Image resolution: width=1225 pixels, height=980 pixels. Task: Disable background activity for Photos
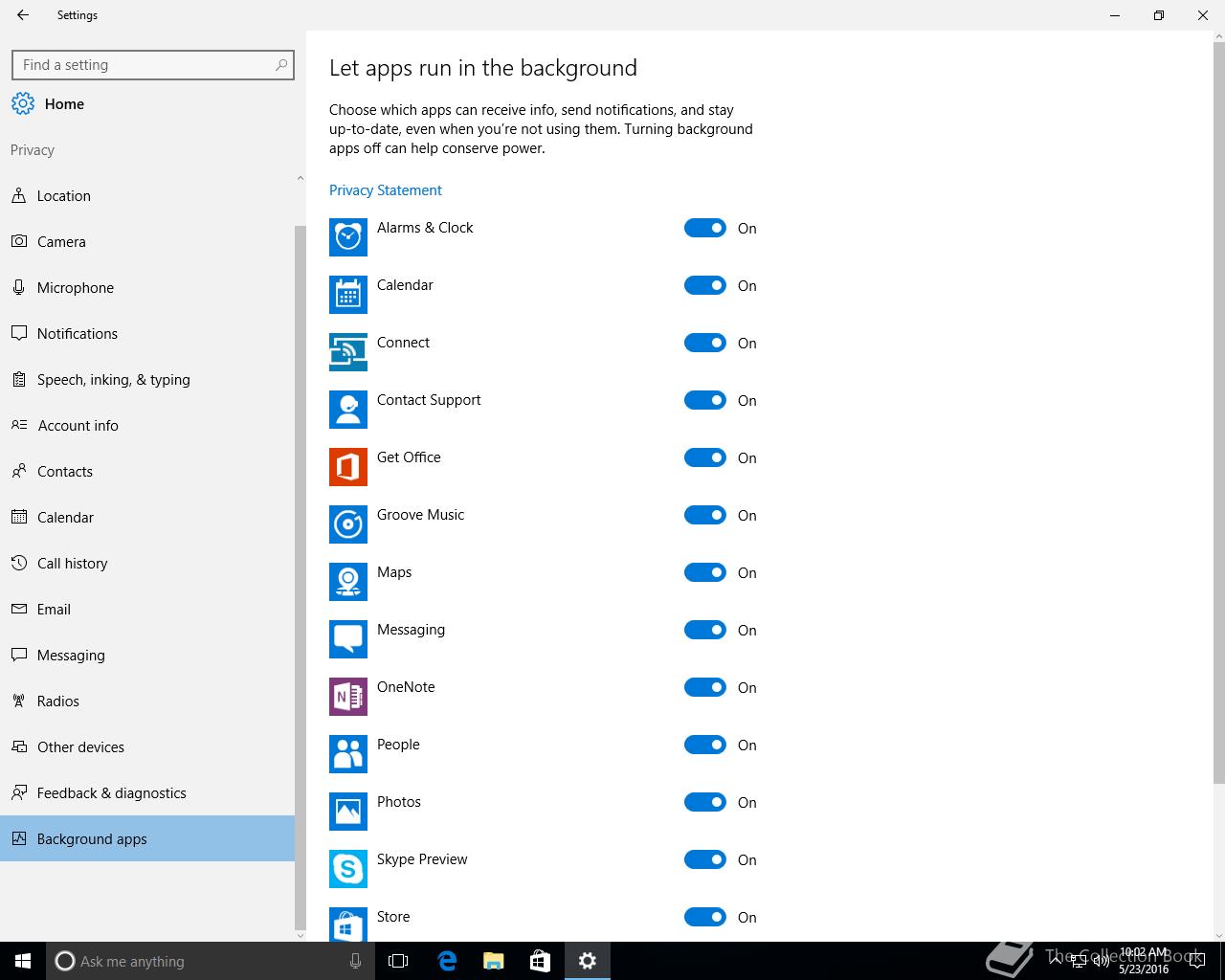click(705, 802)
